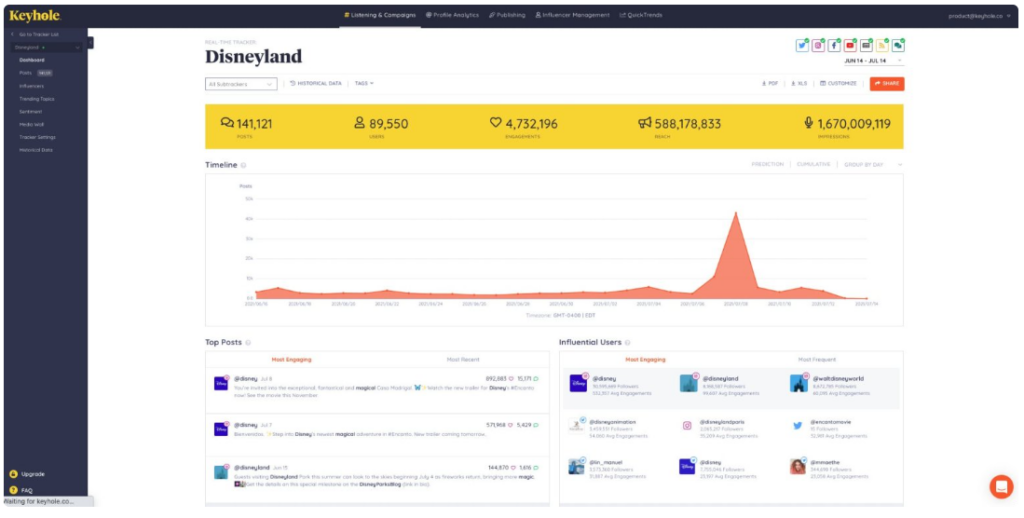Viewport: 1024px width, 518px height.
Task: Expand the Jun 14 - Jul 14 date range
Action: click(873, 61)
